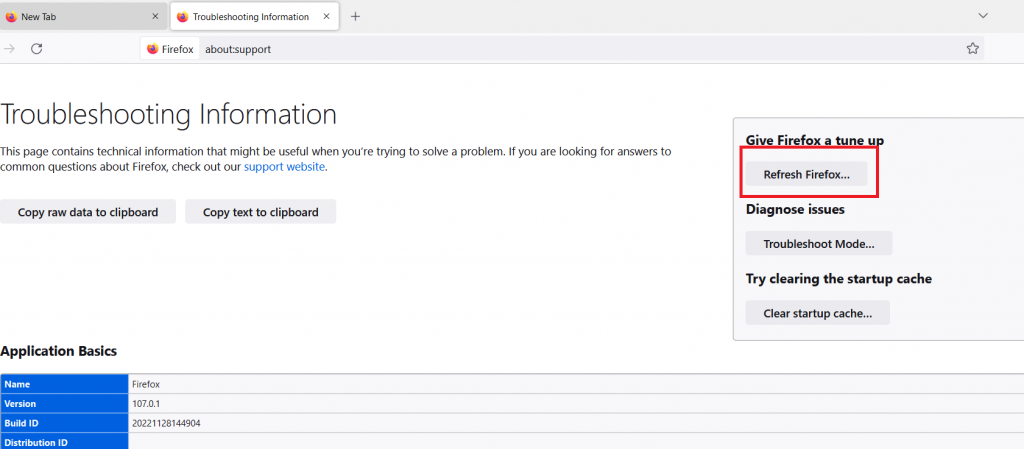Click Copy text to clipboard button
Image resolution: width=1024 pixels, height=449 pixels.
click(x=261, y=212)
